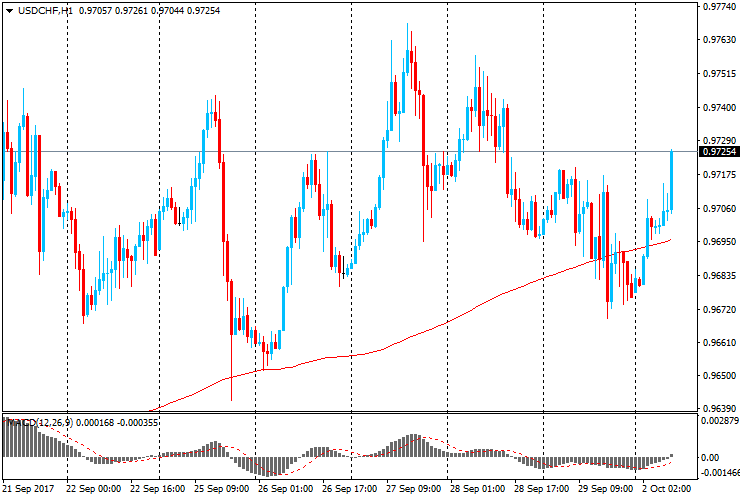Click the 0.96500 price scale label
This screenshot has width=740, height=500.
[719, 376]
